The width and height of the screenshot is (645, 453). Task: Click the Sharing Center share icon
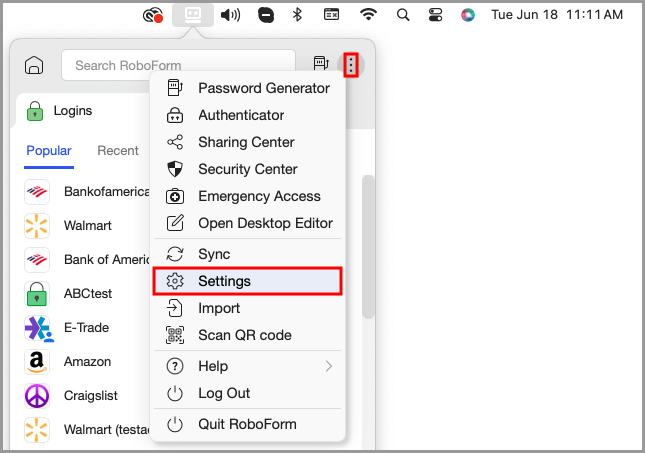[175, 142]
